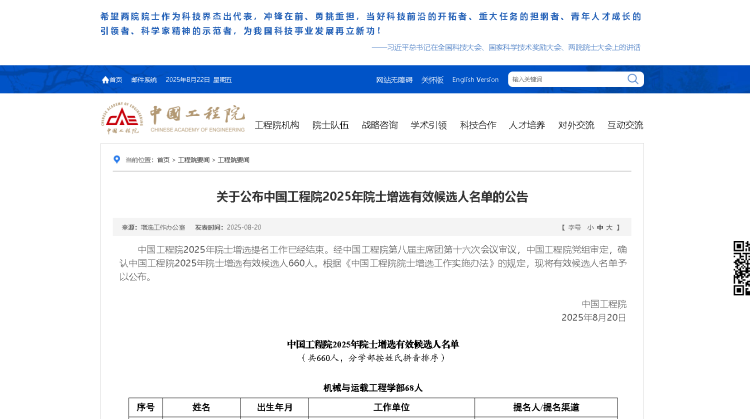Click the 工程院要闻 breadcrumb link

tap(194, 160)
